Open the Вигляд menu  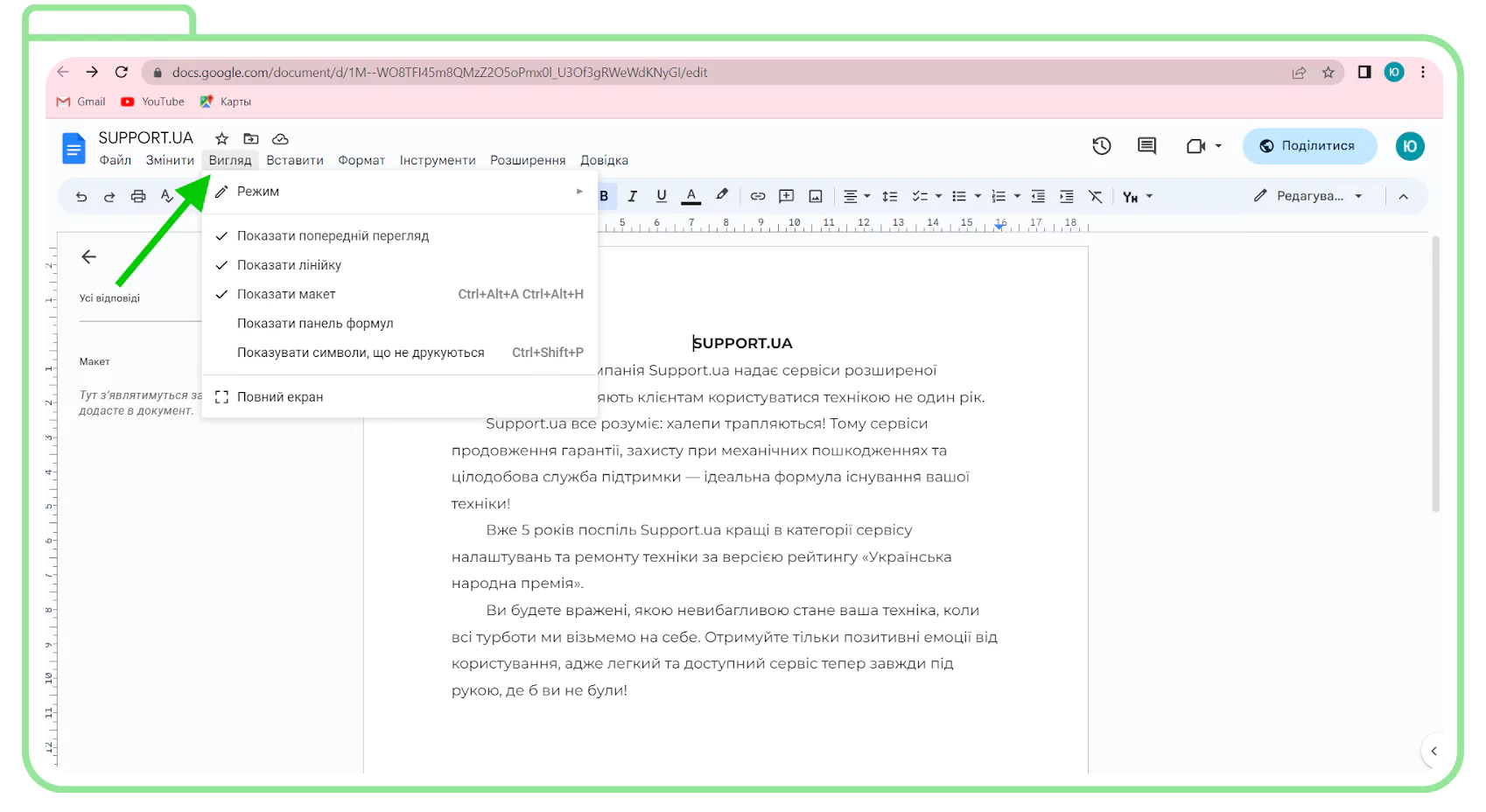(230, 160)
